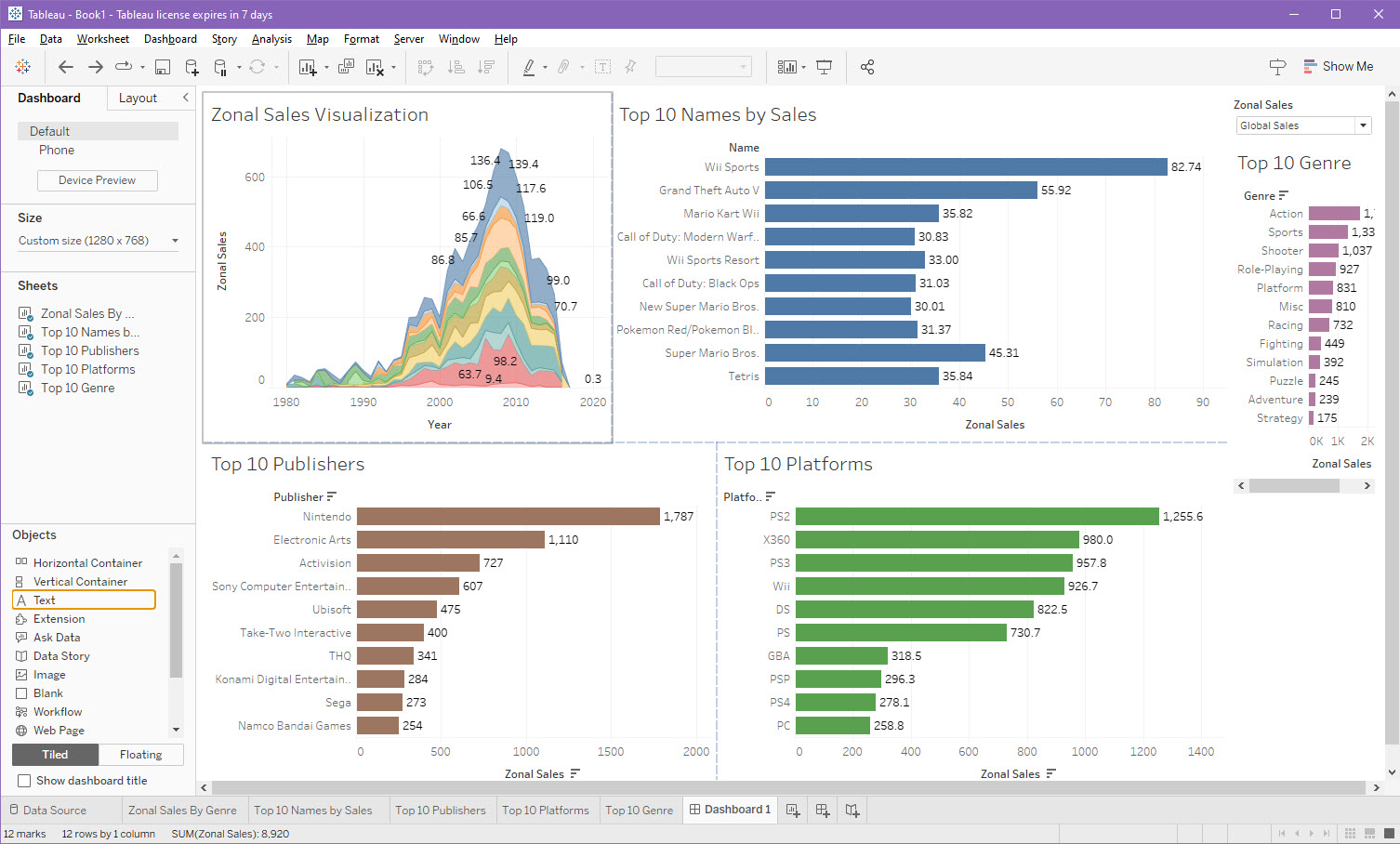Click the sort icon on the Platforms Zonal Sales axis
The height and width of the screenshot is (844, 1400).
(x=1050, y=773)
